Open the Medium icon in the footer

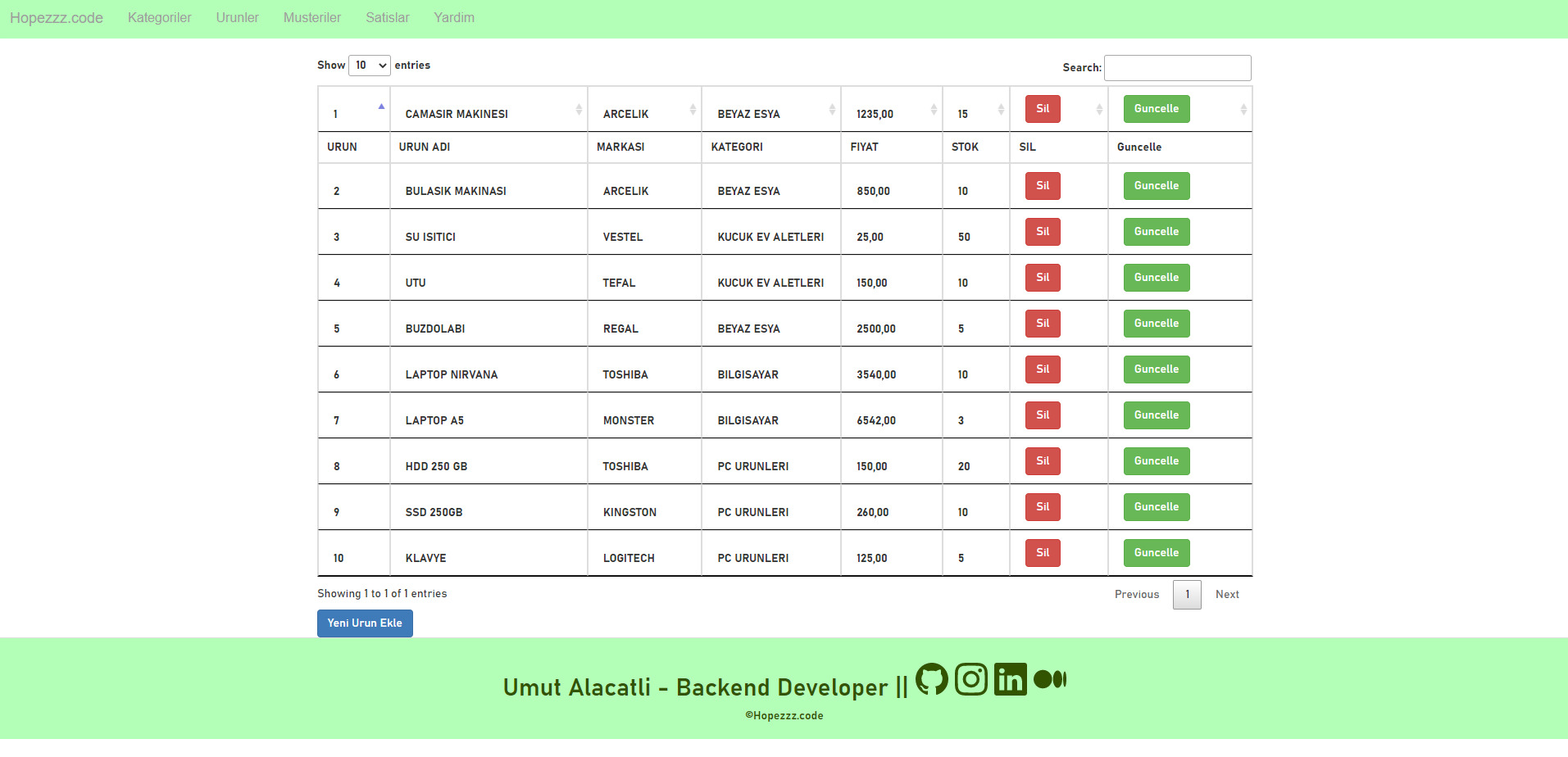(x=1049, y=678)
